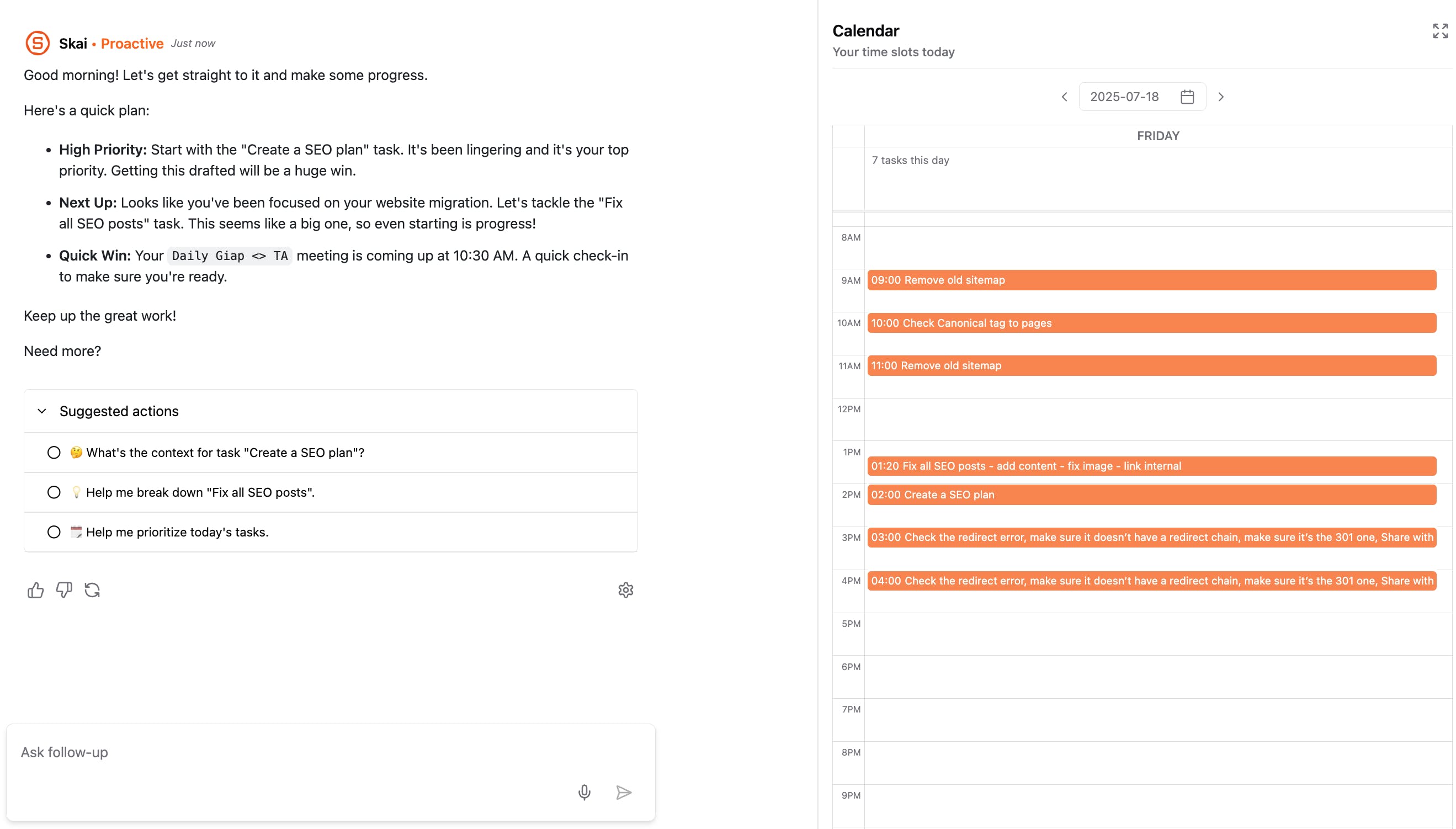Open the message settings gear icon
The height and width of the screenshot is (829, 1456).
tap(625, 590)
